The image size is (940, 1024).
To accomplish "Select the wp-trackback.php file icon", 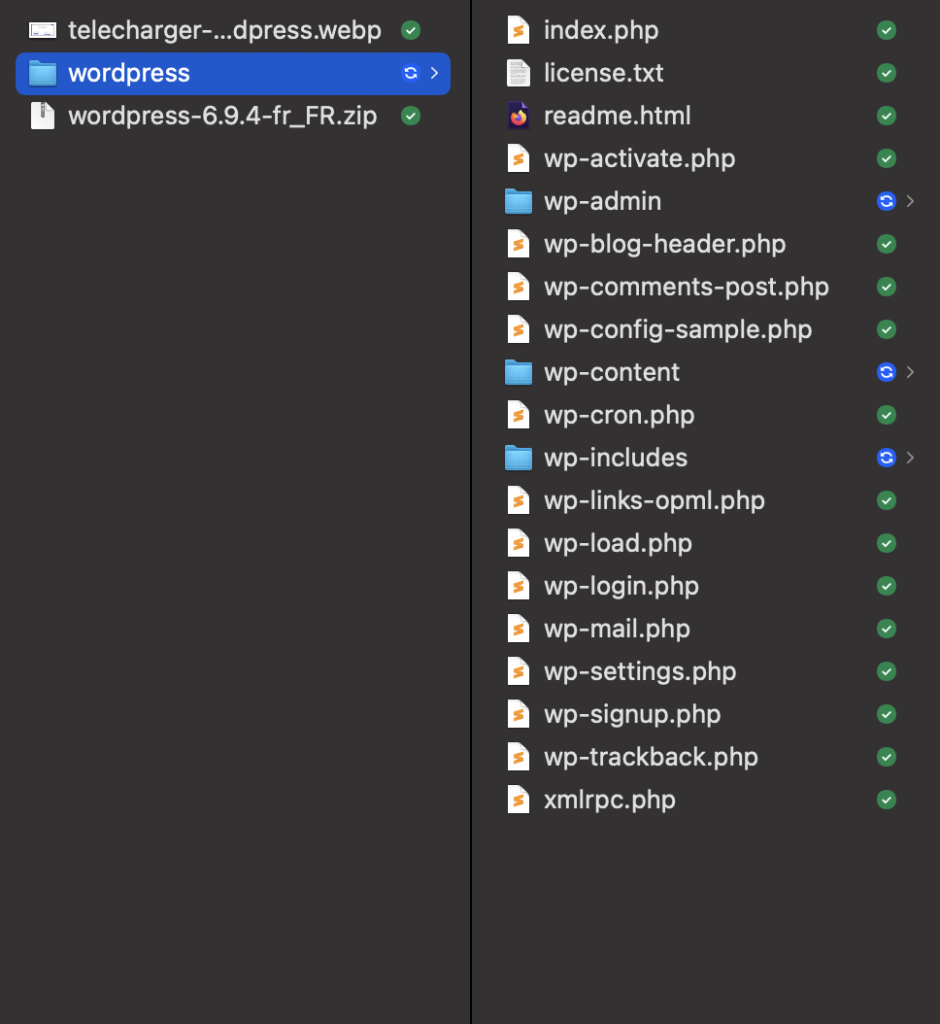I will (519, 758).
